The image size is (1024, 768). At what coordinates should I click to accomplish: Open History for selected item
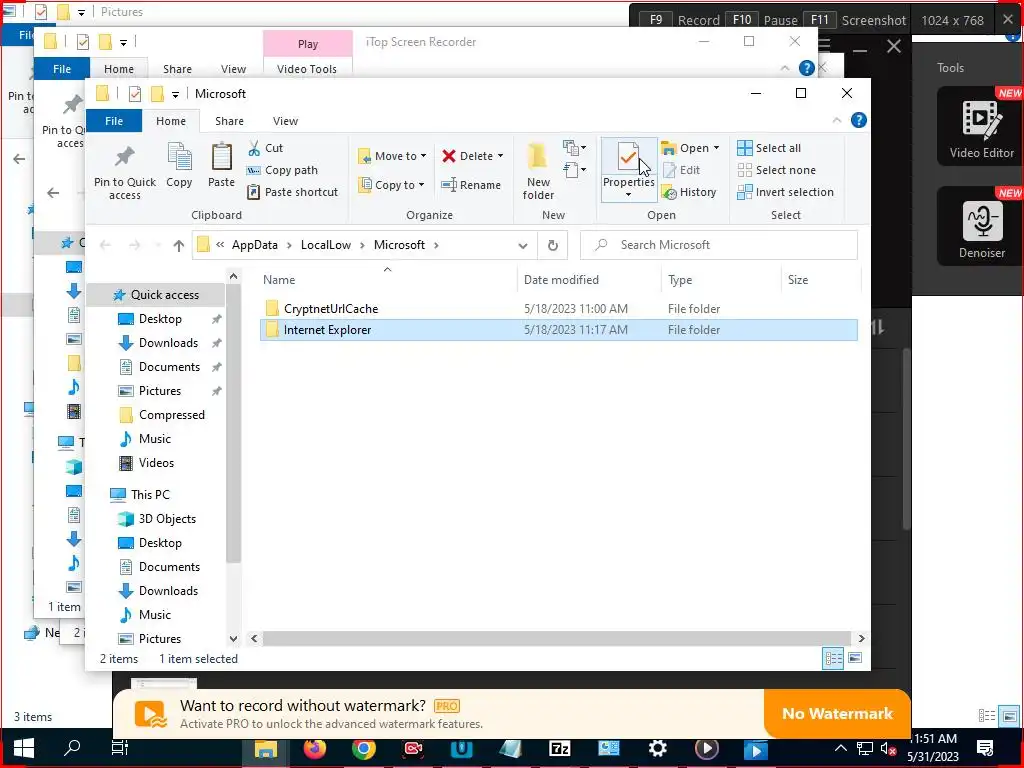689,192
